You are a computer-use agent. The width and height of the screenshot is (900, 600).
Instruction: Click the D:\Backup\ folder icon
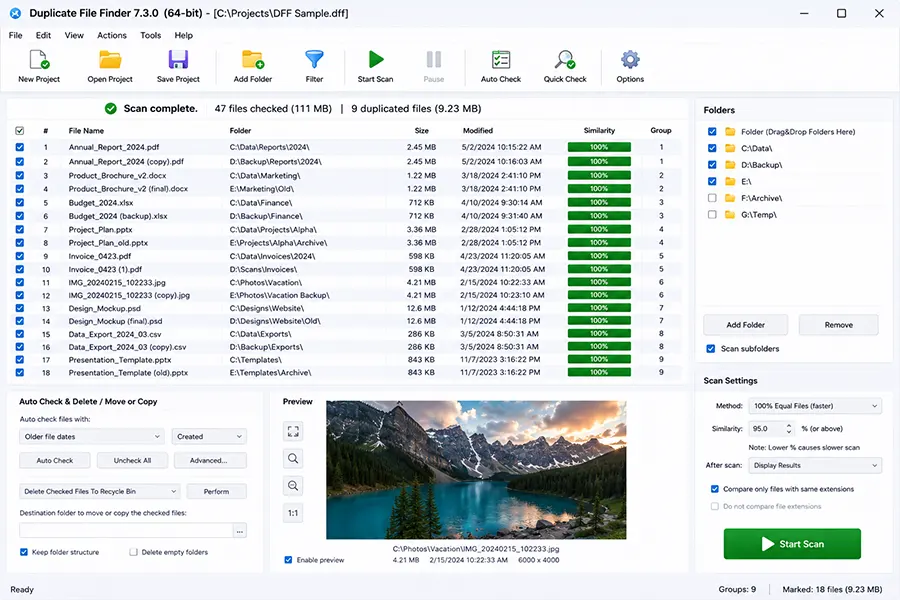tap(730, 165)
